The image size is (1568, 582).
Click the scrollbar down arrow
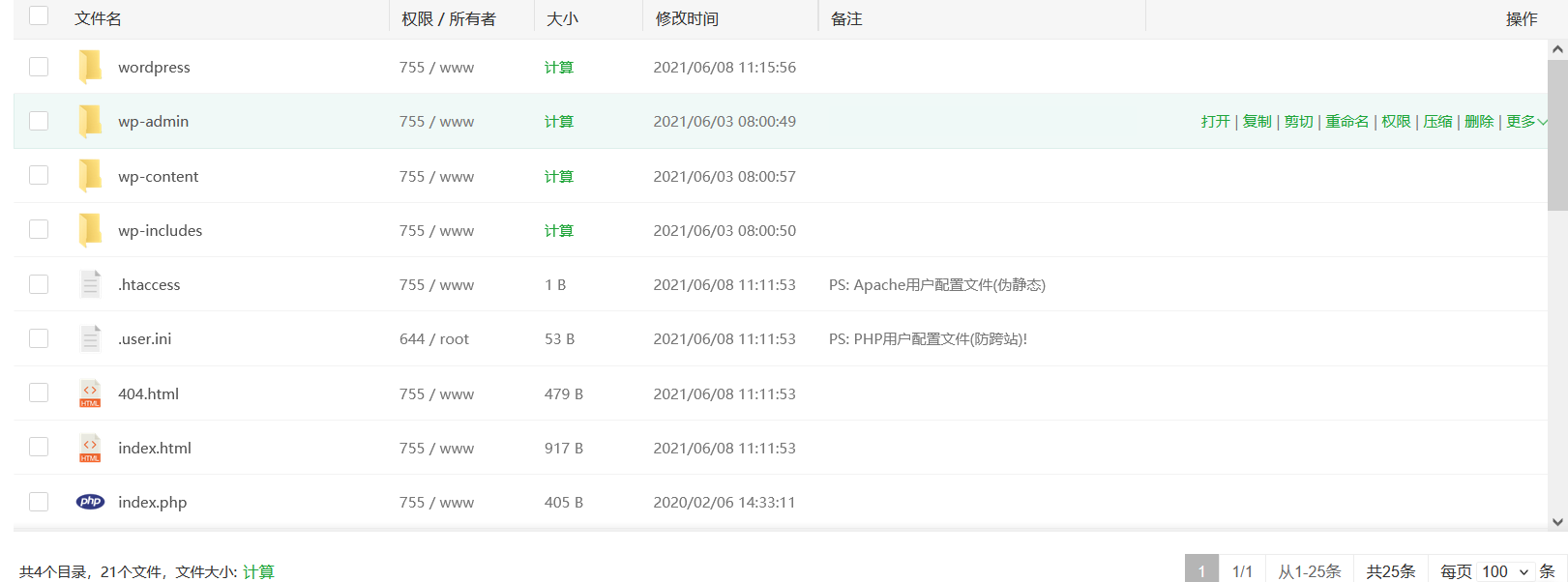(1557, 521)
